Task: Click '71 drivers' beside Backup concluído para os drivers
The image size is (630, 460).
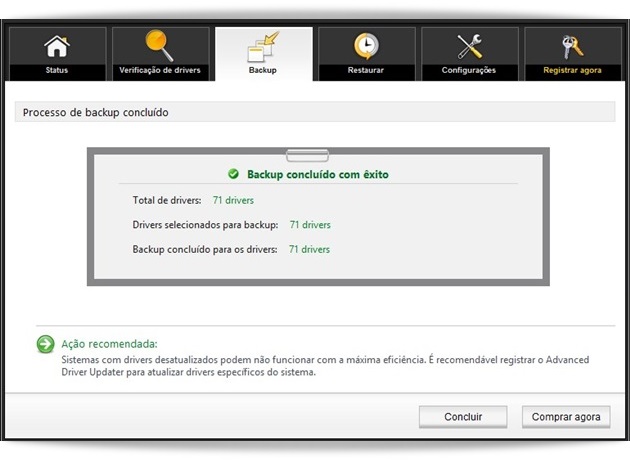Action: tap(309, 249)
